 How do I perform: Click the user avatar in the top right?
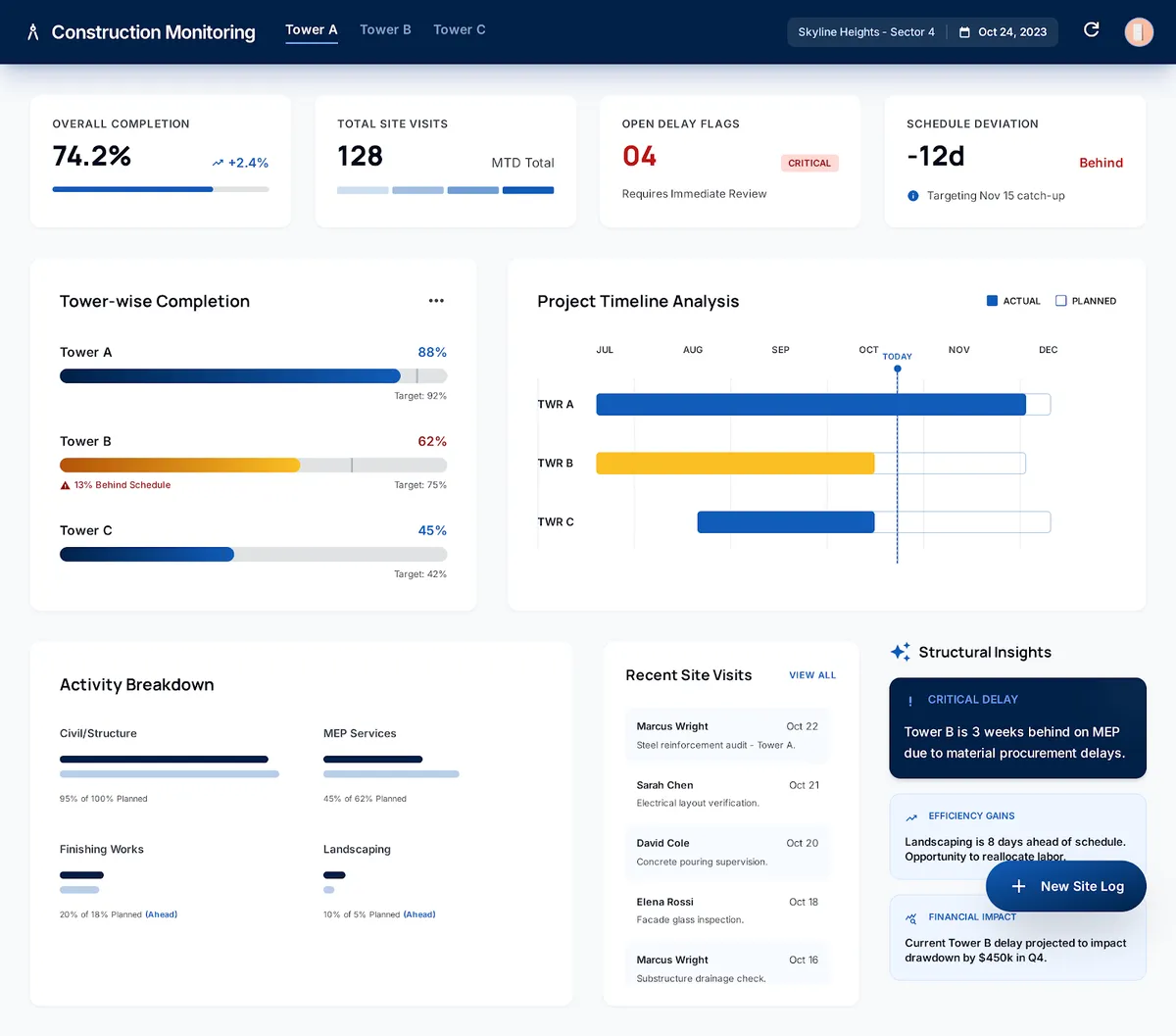[x=1139, y=31]
